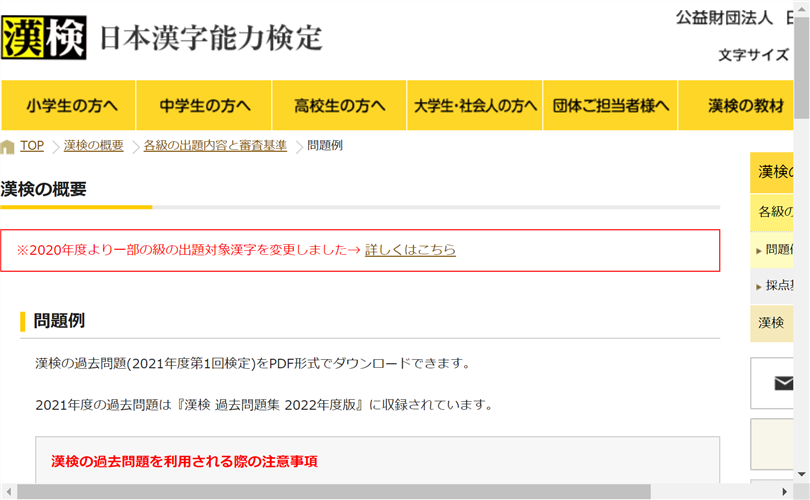The width and height of the screenshot is (810, 500).
Task: Click scroll down arrow on vertical scrollbar
Action: pyautogui.click(x=802, y=474)
